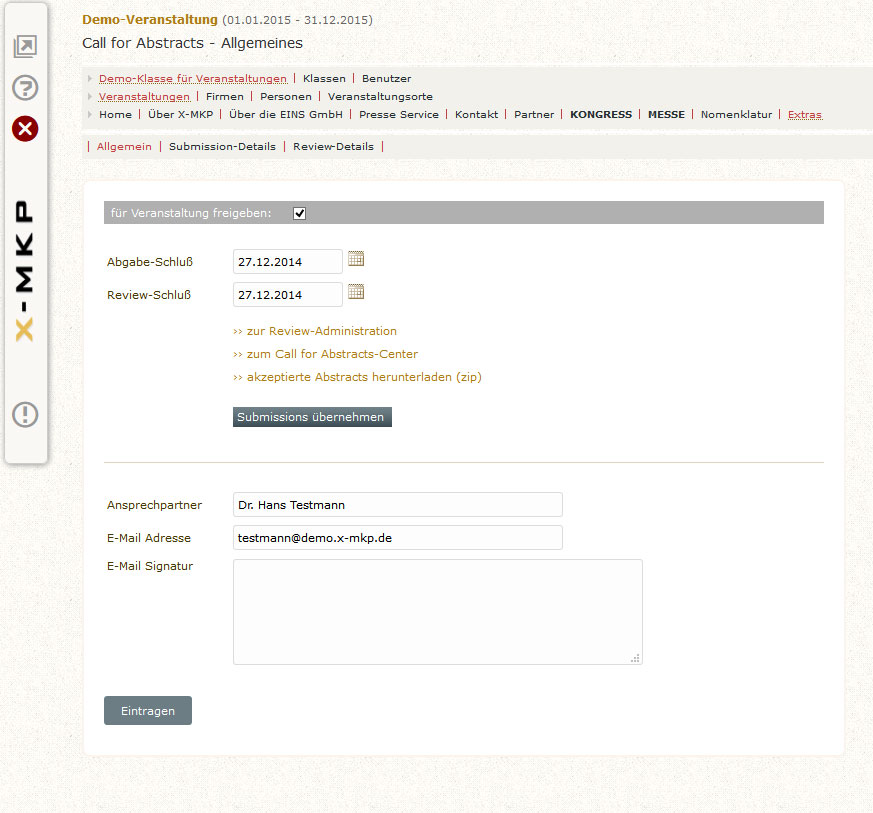
Task: Click the Abgabe-Schluß date field
Action: click(287, 262)
